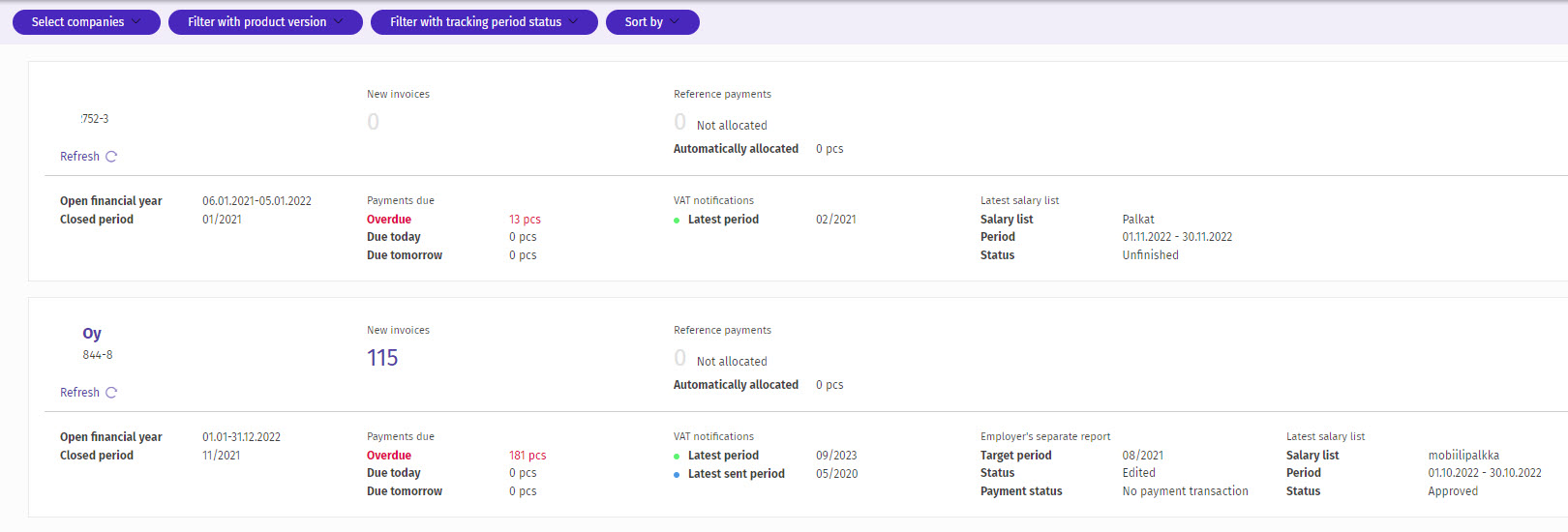This screenshot has height=532, width=1568.
Task: Click closed period 11/2021
Action: tap(222, 456)
